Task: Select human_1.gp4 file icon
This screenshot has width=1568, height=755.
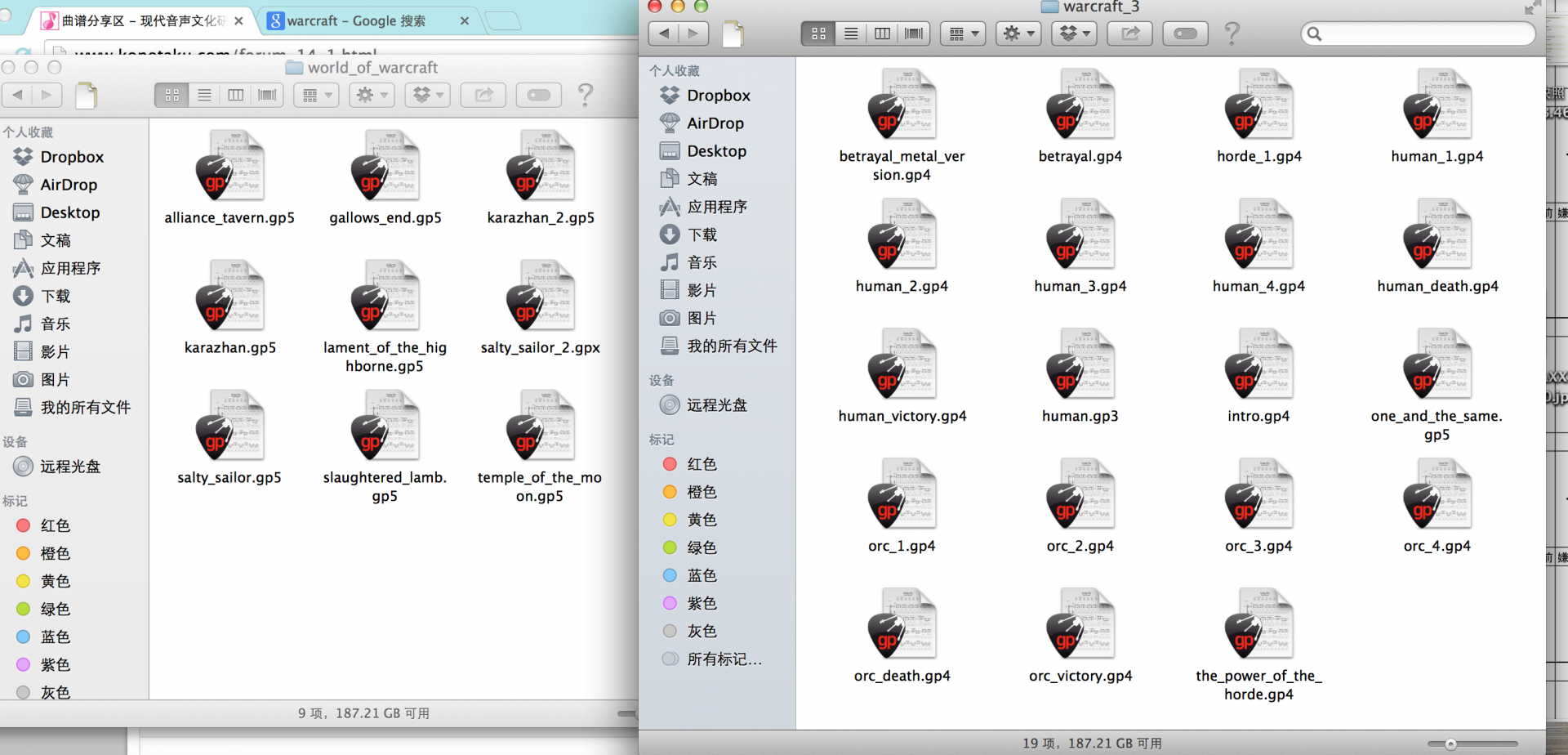Action: 1437,105
